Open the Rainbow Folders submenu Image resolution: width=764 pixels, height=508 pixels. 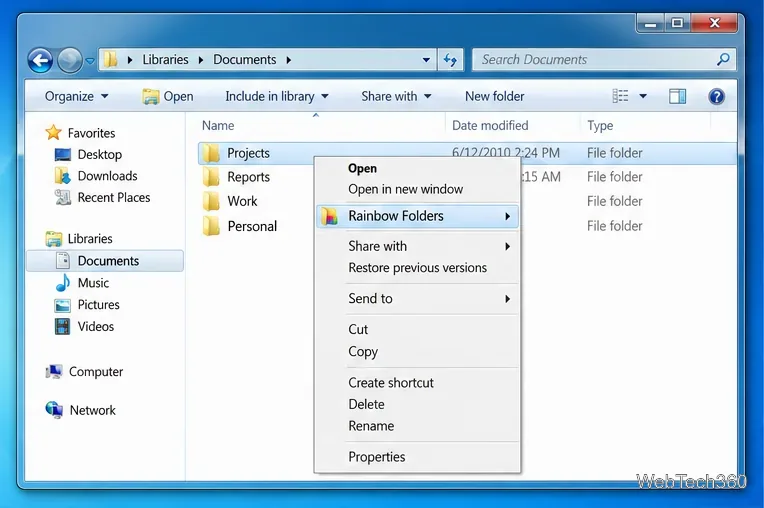click(x=417, y=216)
